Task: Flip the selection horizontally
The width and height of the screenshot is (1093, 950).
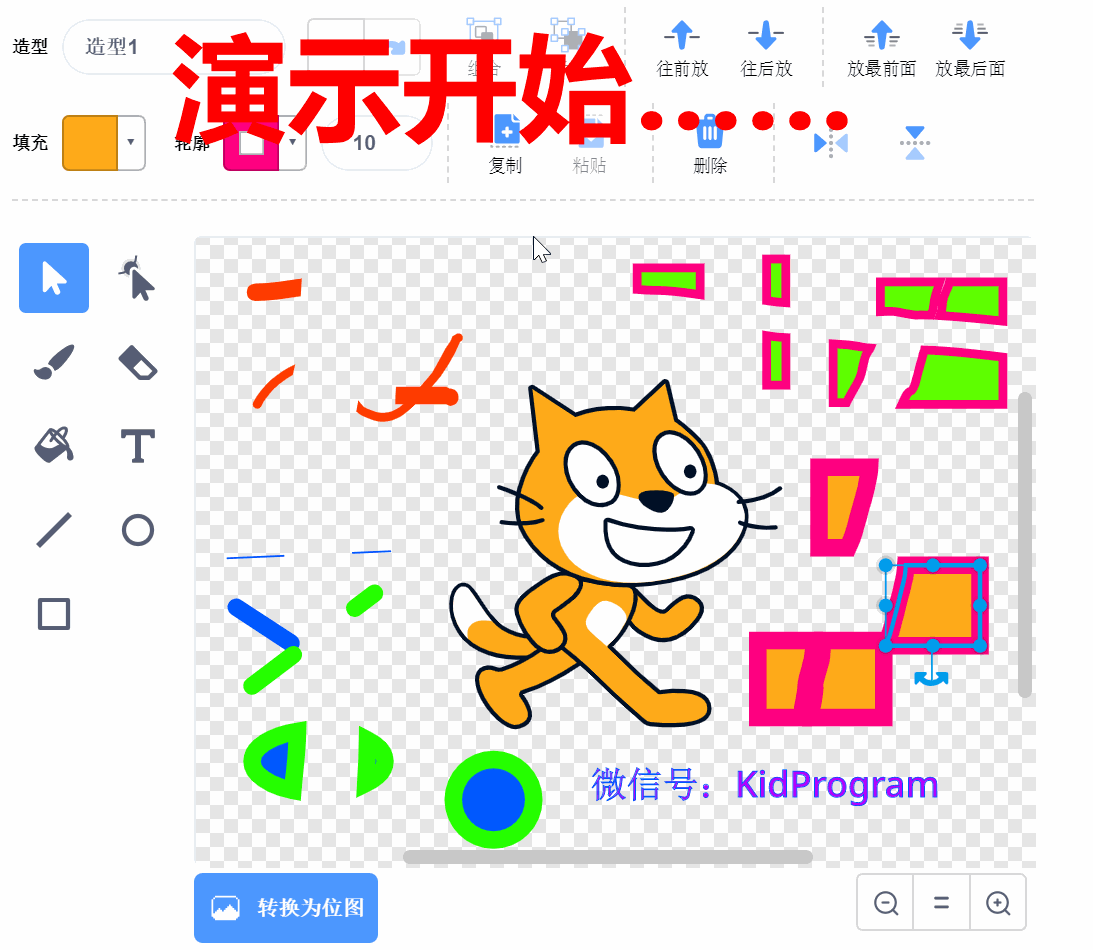Action: (x=831, y=143)
